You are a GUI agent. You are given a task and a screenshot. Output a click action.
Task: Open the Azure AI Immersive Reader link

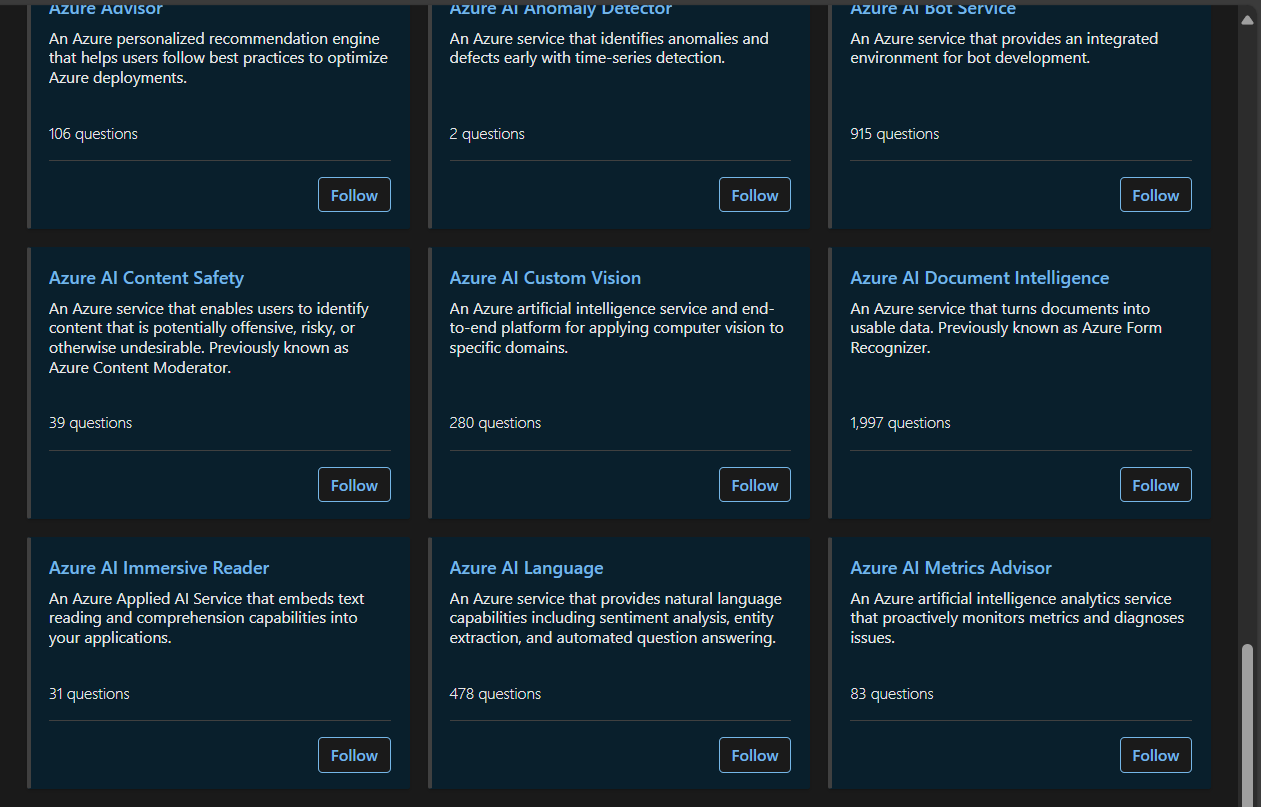[159, 568]
